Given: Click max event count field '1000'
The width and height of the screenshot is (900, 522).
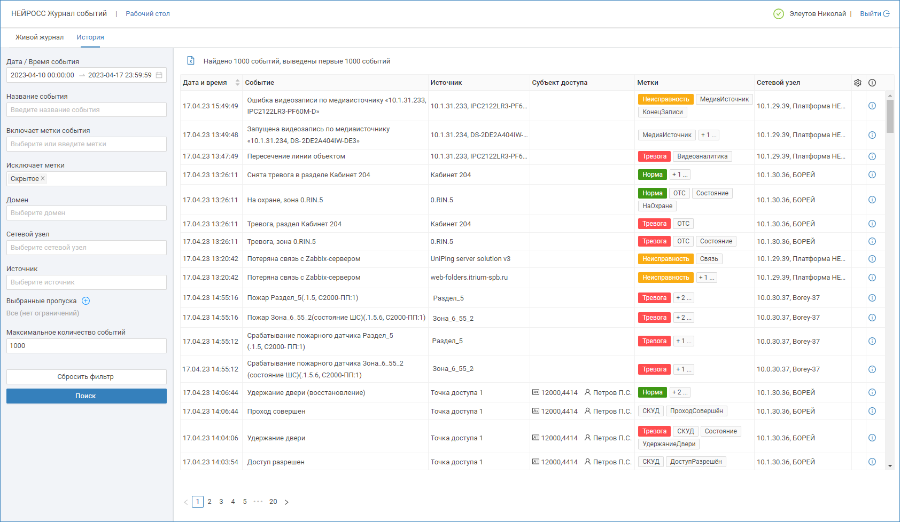Looking at the screenshot, I should pyautogui.click(x=87, y=346).
